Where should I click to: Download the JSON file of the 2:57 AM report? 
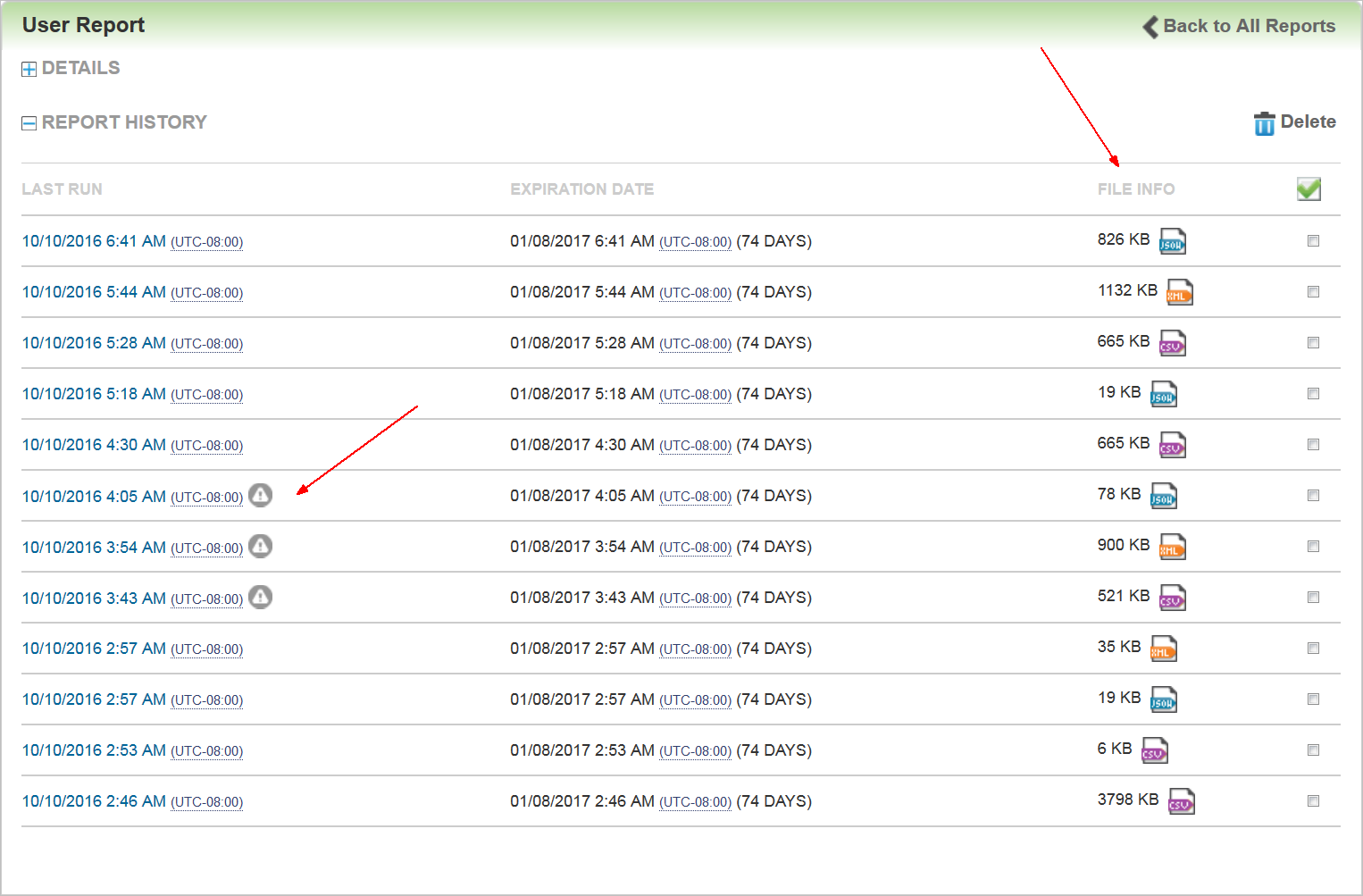[x=1163, y=699]
